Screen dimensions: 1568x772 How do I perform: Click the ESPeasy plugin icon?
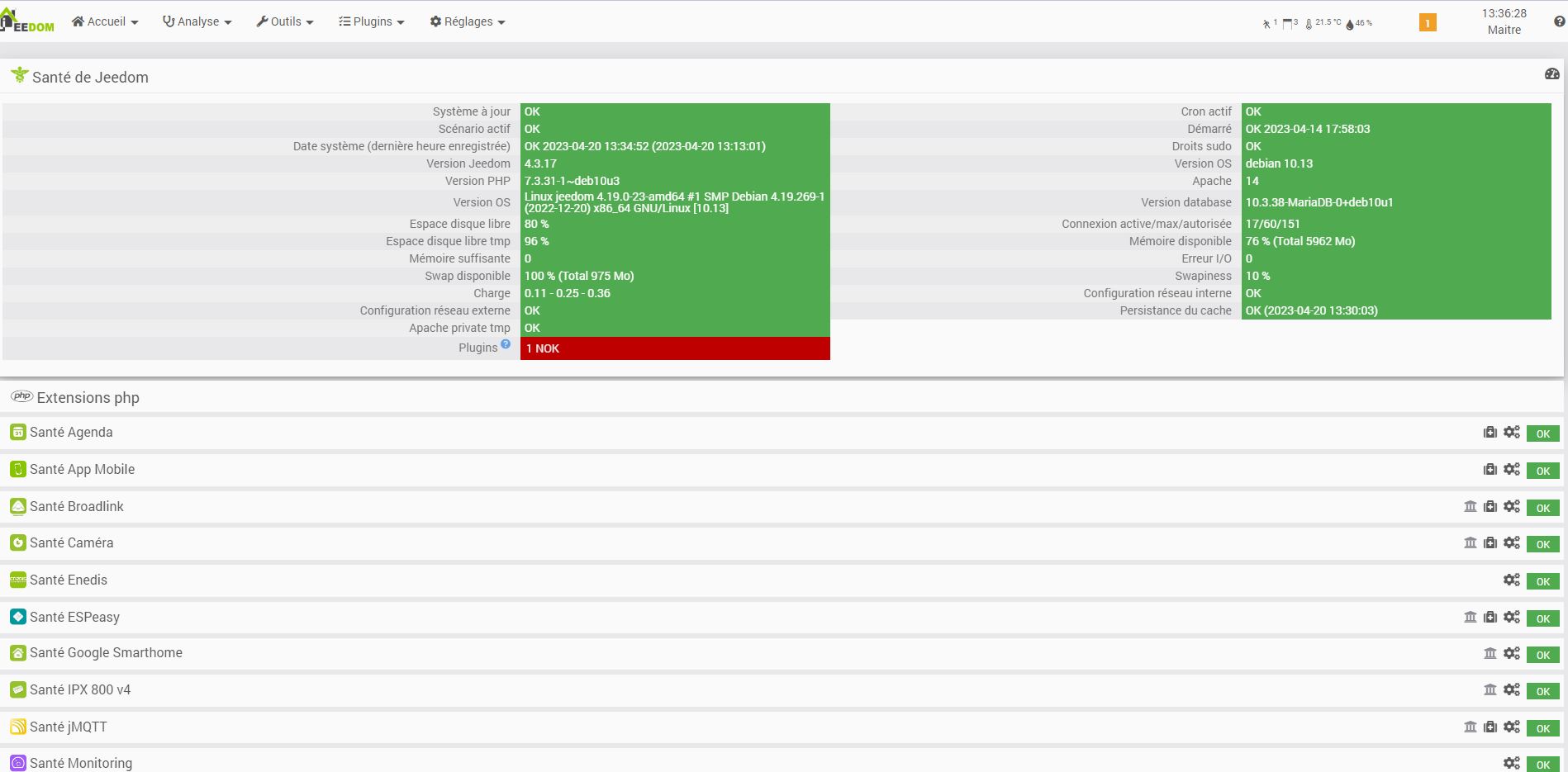point(18,617)
